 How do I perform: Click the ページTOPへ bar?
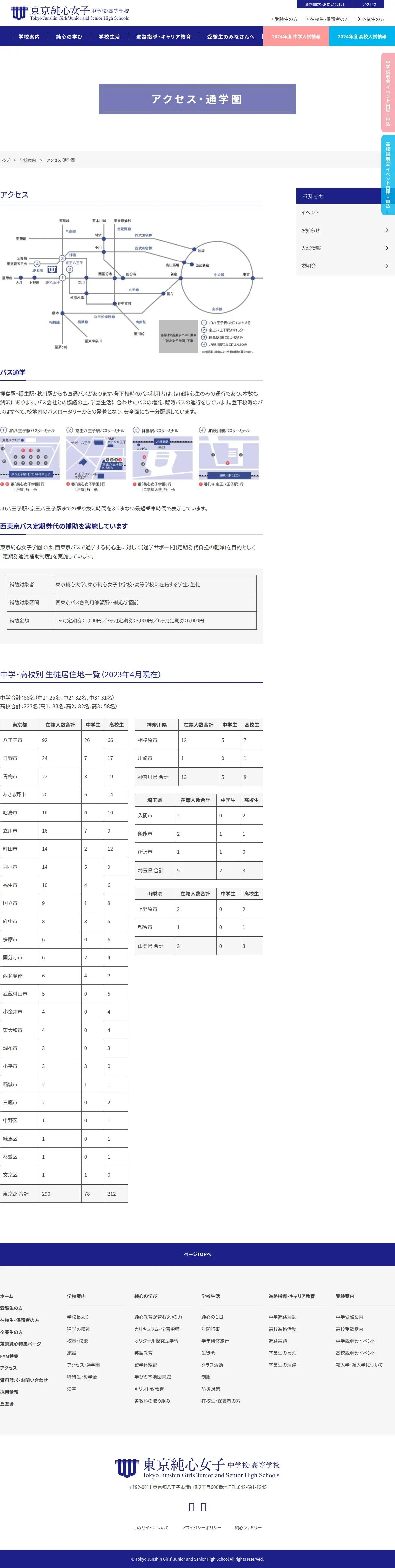coord(197,1254)
